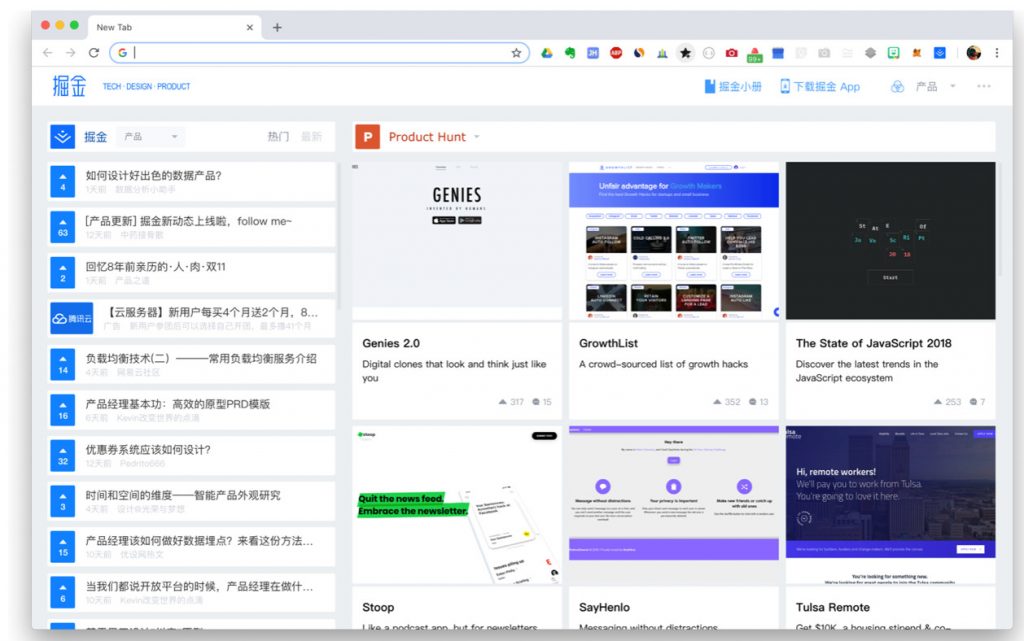Switch to 热门 sorting tab
This screenshot has width=1024, height=641.
coord(278,136)
